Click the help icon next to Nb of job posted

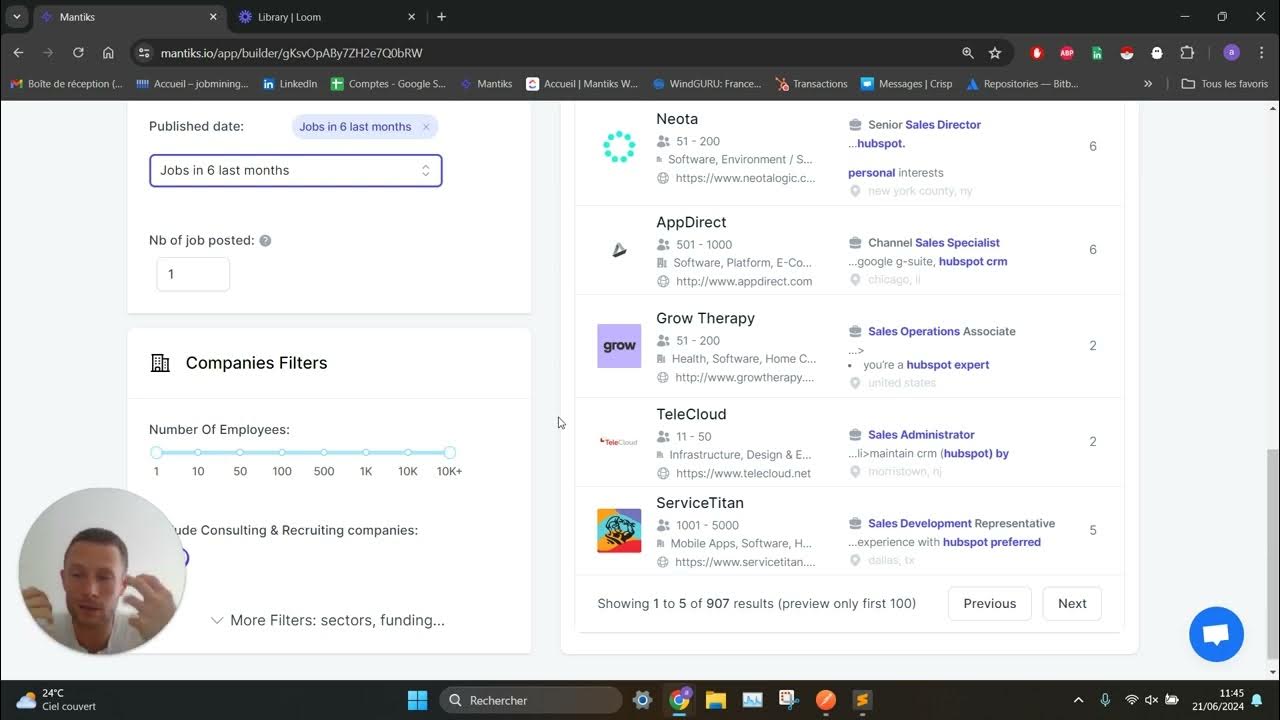coord(265,240)
